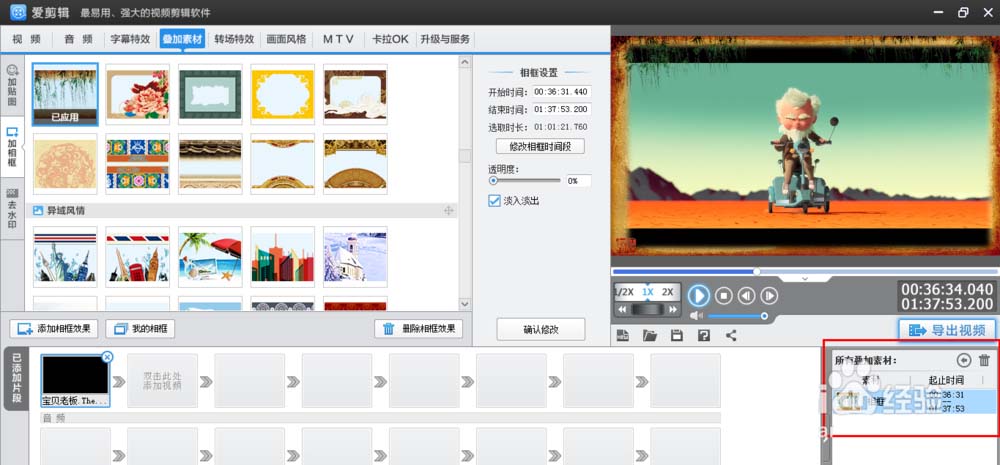Click the frame list scroll-down arrow

click(x=465, y=304)
